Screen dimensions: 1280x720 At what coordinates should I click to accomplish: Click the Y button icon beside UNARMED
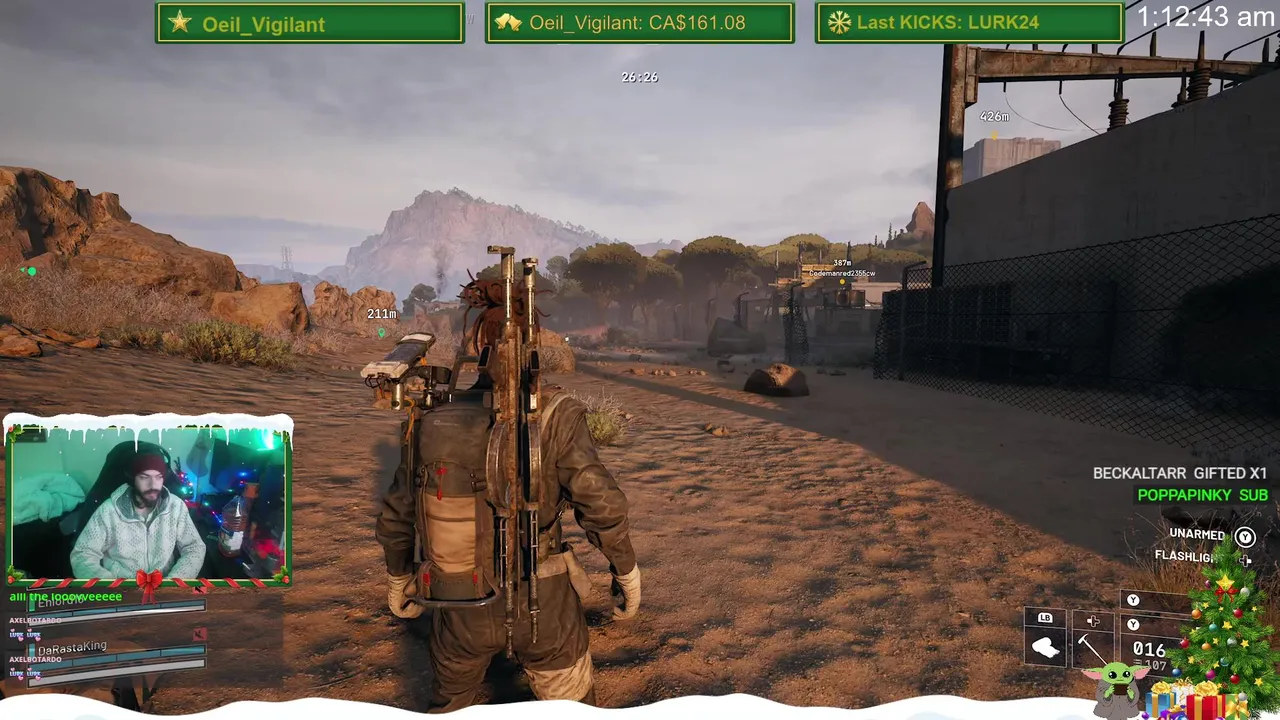(x=1245, y=537)
